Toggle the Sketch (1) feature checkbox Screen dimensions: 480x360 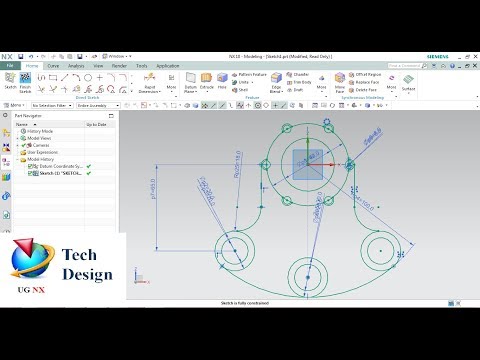coord(30,173)
